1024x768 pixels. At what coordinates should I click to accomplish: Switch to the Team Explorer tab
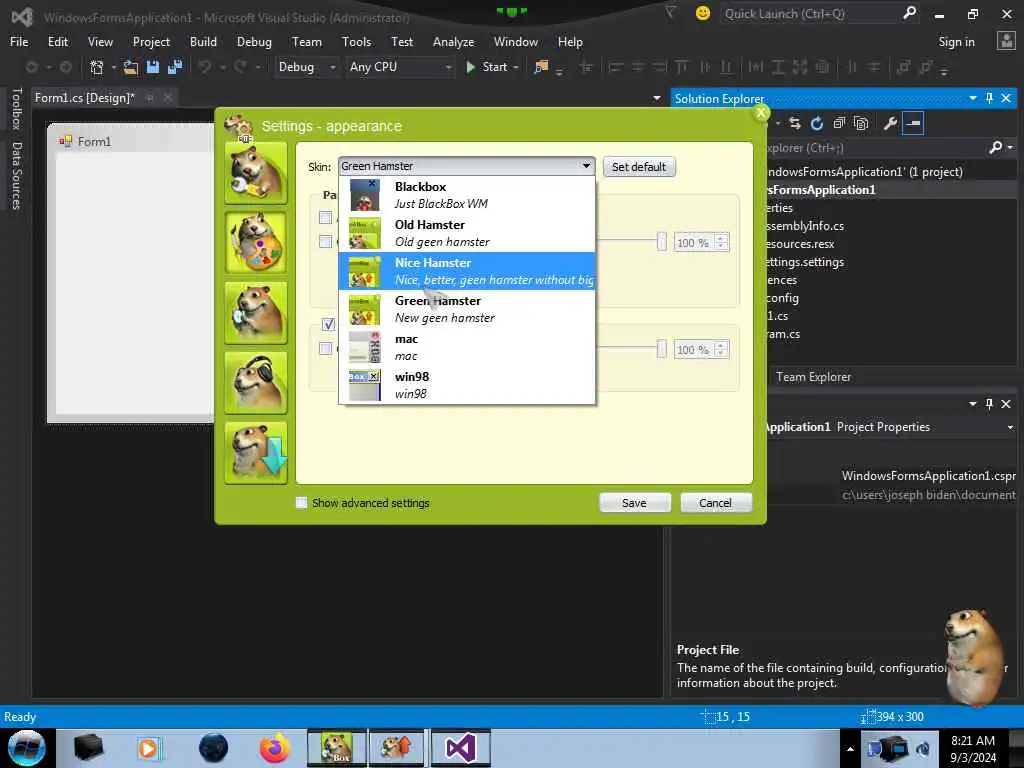pos(813,377)
